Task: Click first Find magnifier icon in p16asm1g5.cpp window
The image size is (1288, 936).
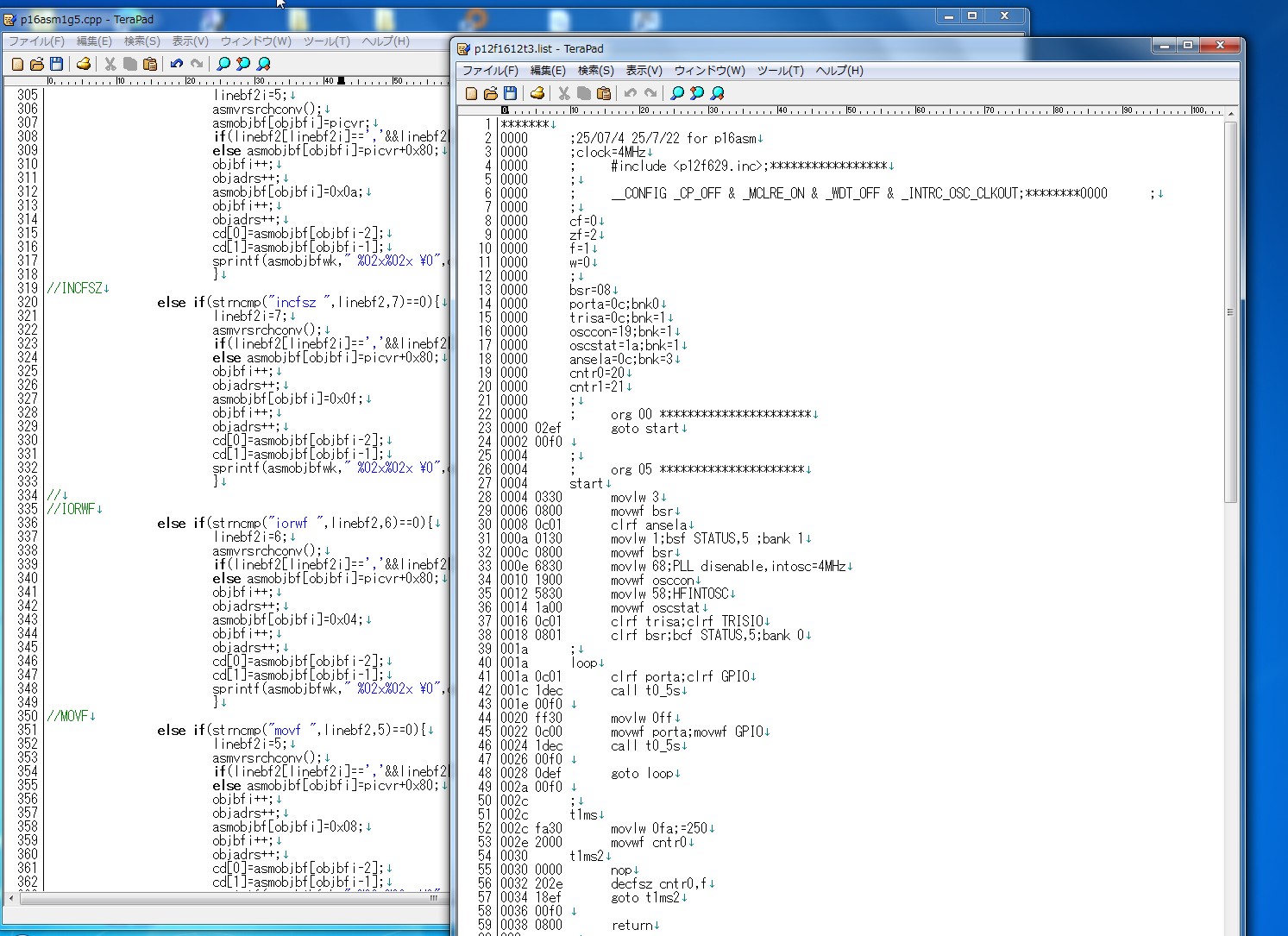Action: coord(223,64)
